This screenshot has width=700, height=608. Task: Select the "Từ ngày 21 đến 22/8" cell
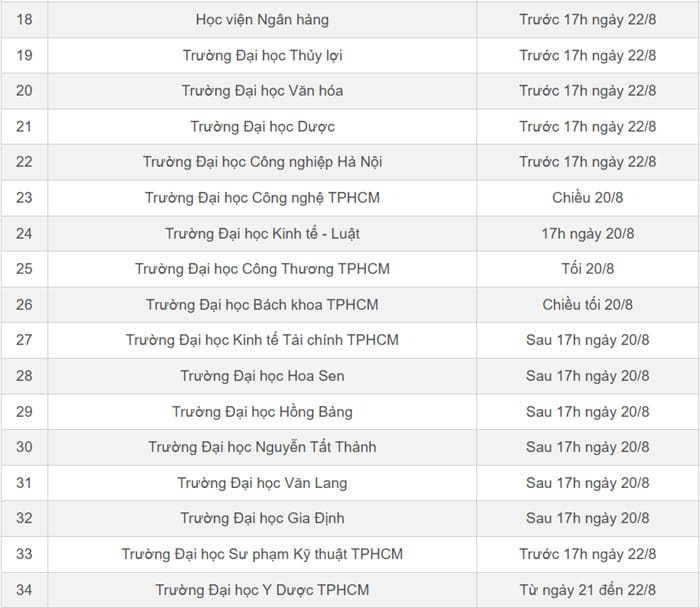[588, 590]
